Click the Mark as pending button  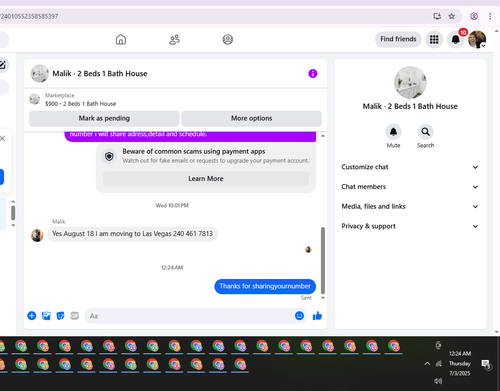coord(104,118)
